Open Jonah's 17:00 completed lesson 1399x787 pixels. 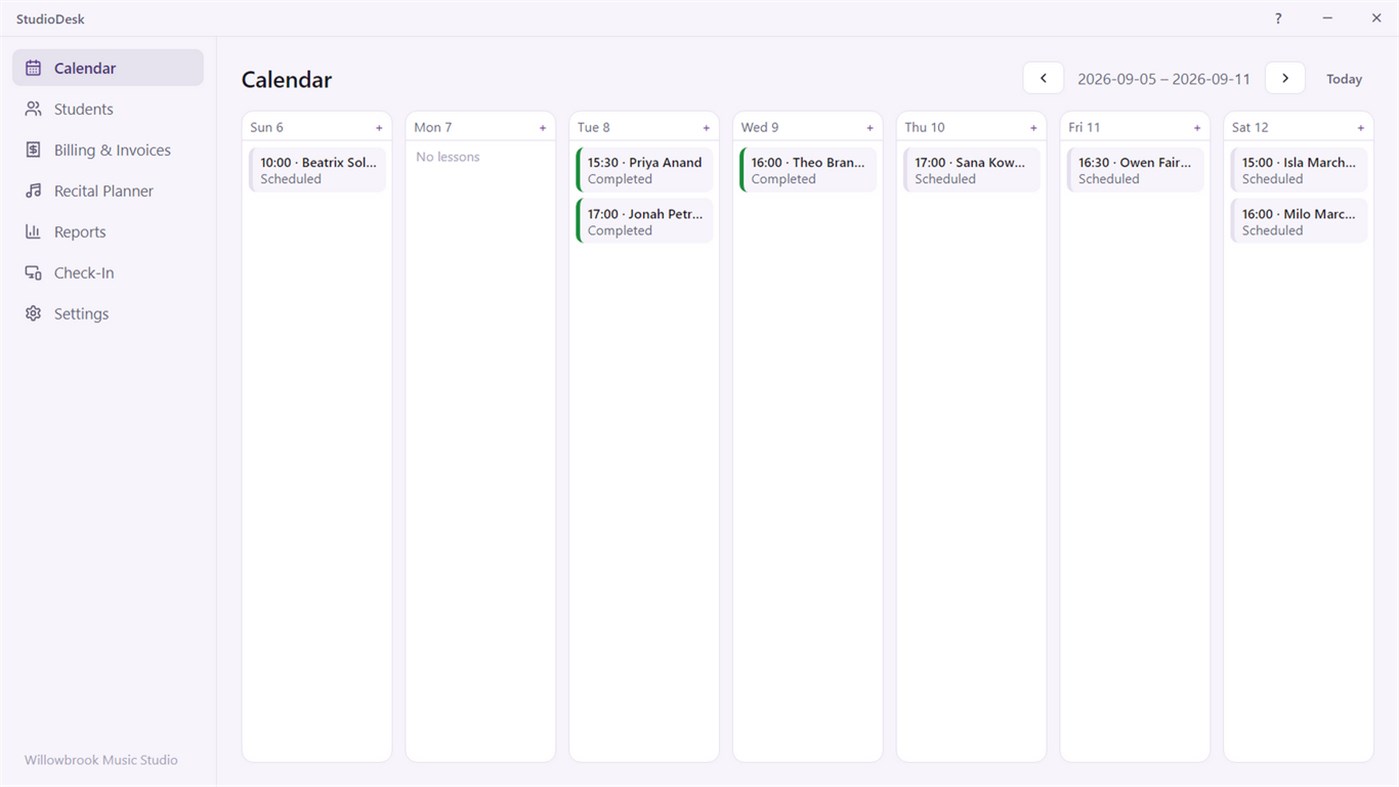pyautogui.click(x=645, y=221)
